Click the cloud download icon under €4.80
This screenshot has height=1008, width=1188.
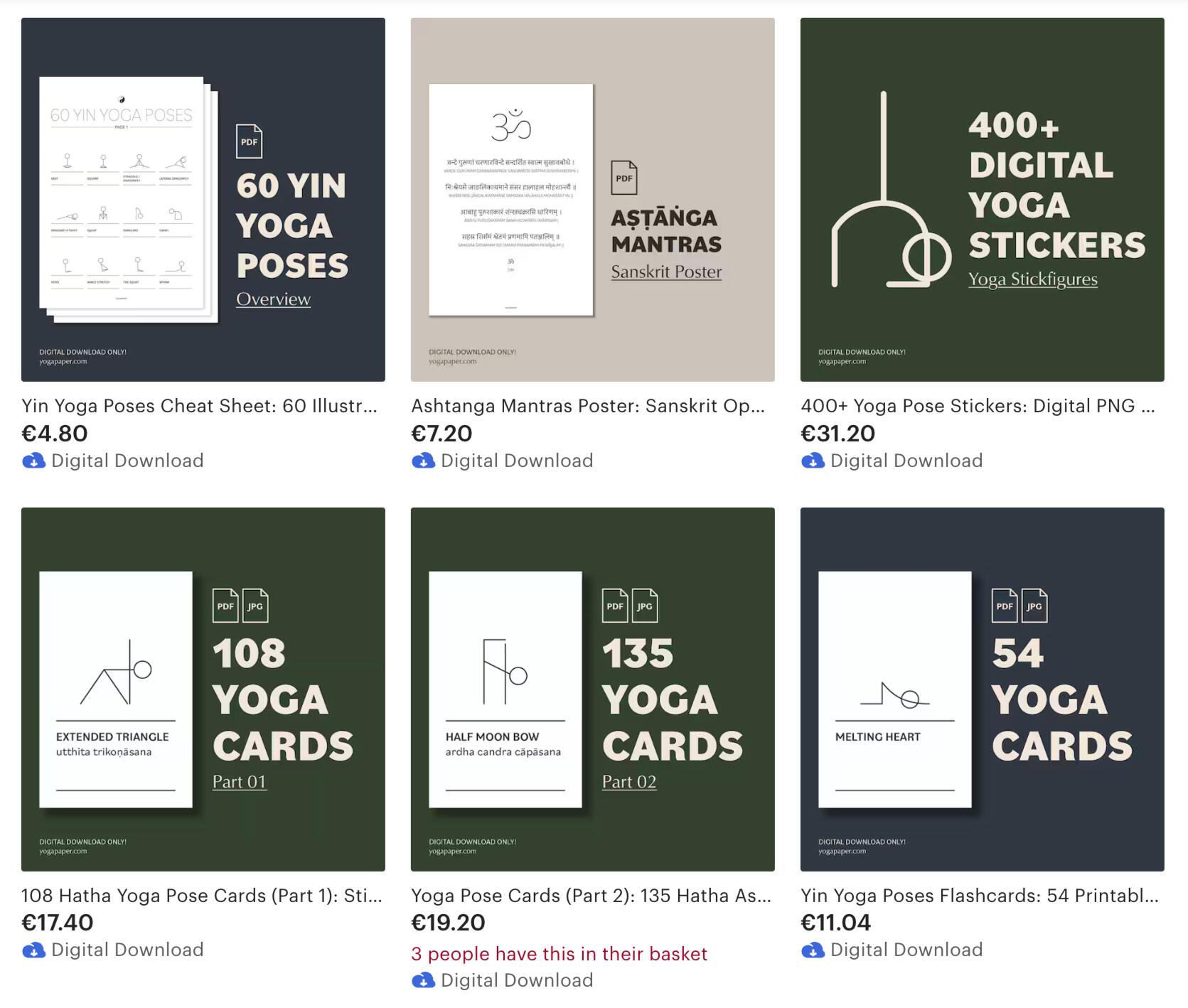coord(34,461)
